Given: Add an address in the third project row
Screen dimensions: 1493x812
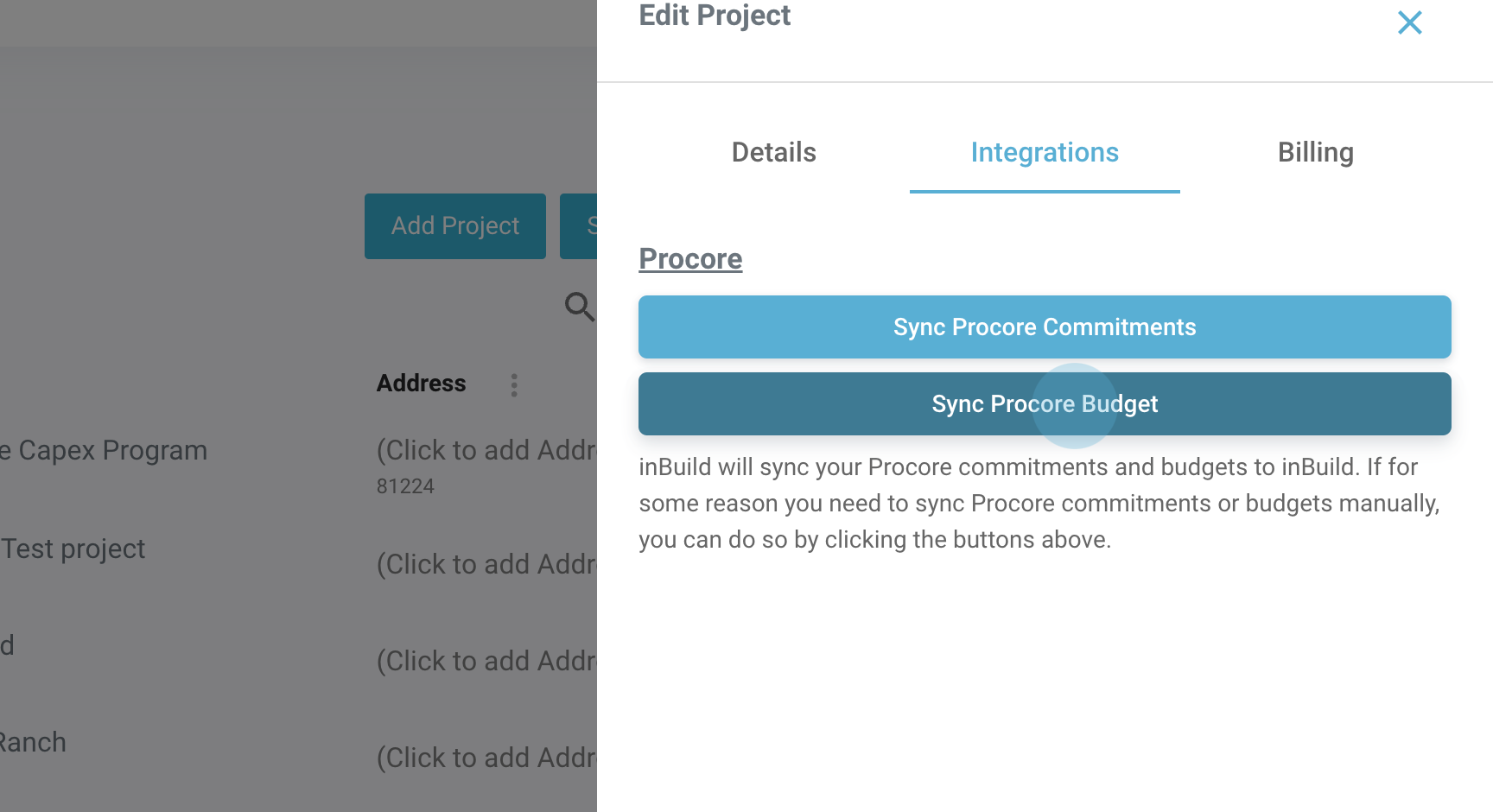Looking at the screenshot, I should coord(486,662).
